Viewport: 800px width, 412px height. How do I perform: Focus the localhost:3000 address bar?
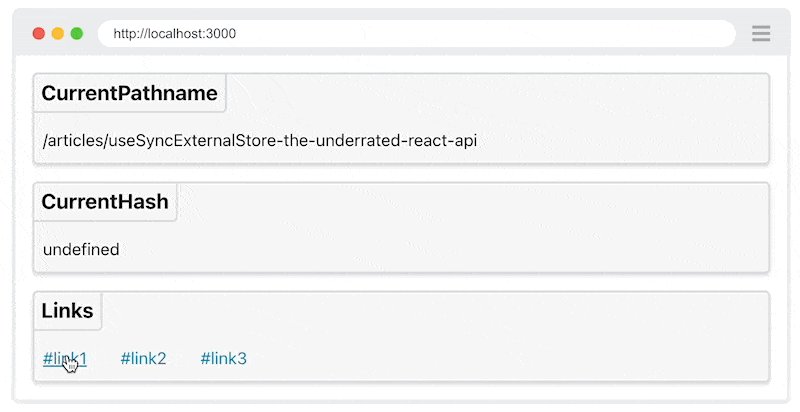coord(416,34)
